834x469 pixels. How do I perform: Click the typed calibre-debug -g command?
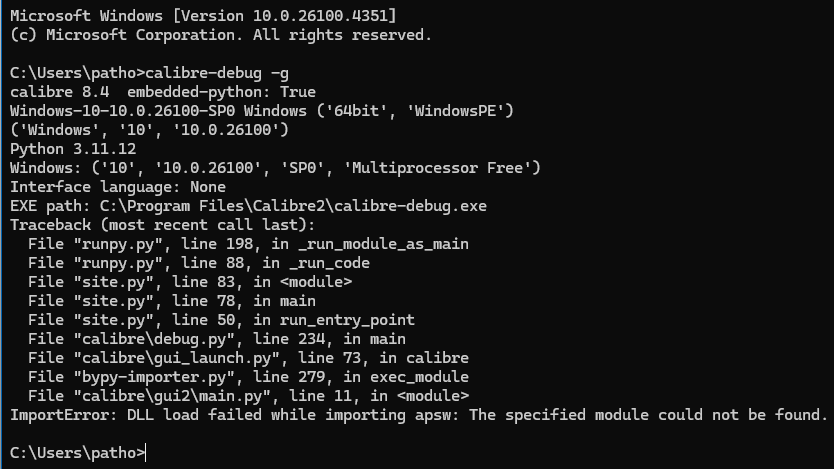214,73
